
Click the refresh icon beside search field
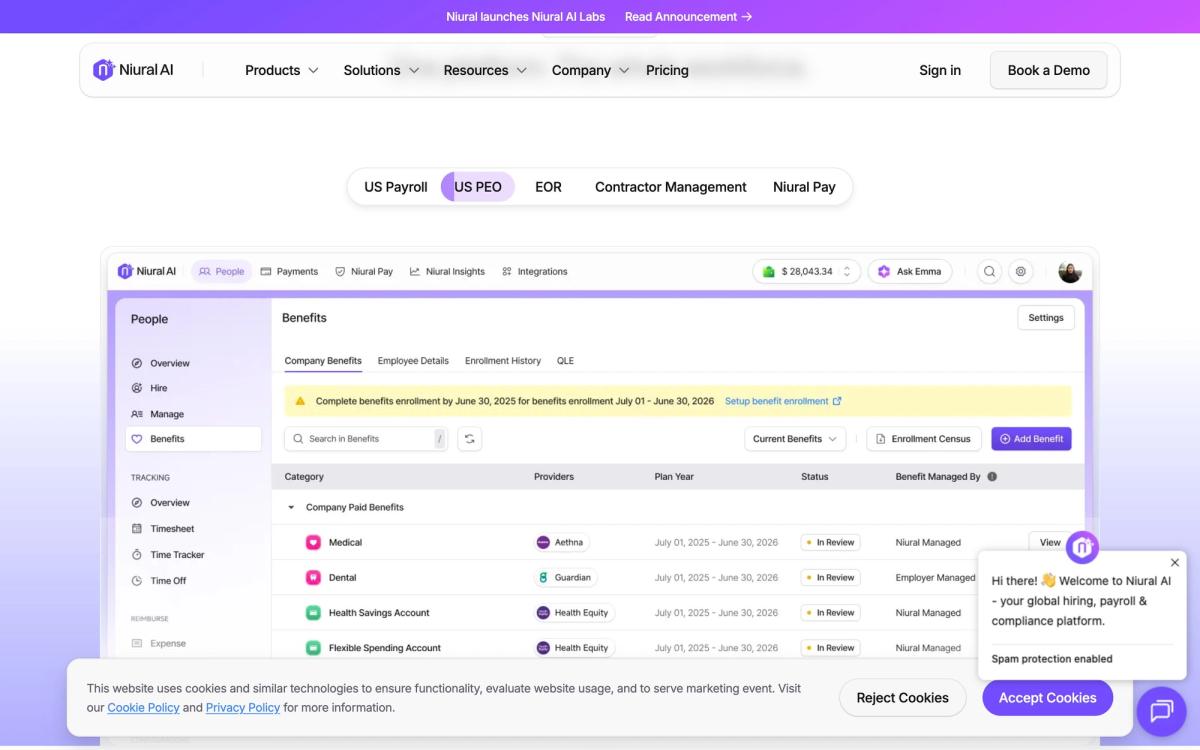[469, 439]
